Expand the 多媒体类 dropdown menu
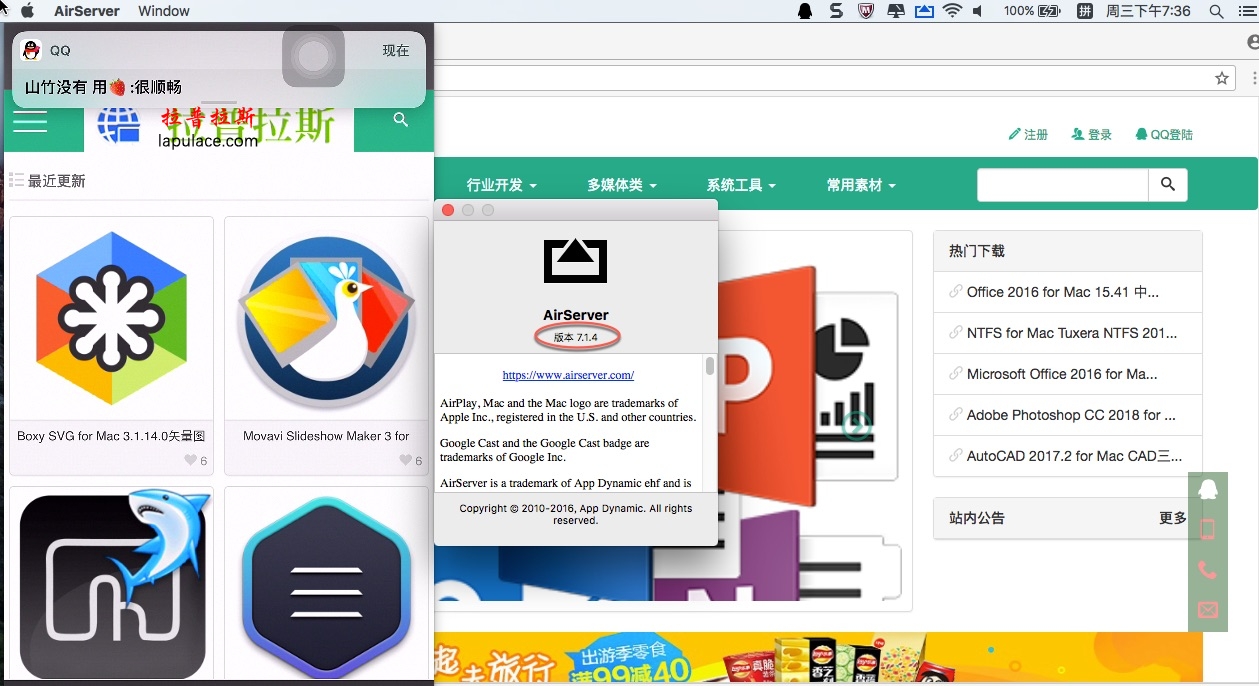This screenshot has width=1259, height=686. point(622,185)
